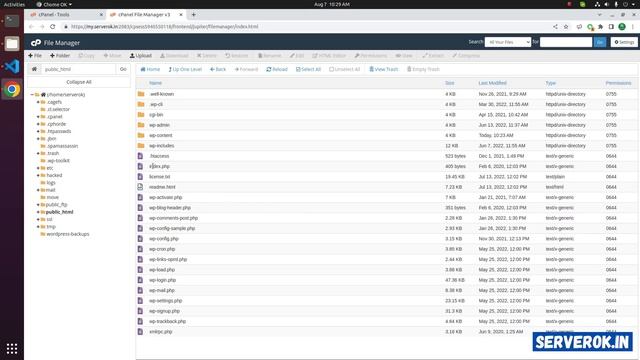Click the license.txt file icon
This screenshot has width=640, height=360.
coord(140,177)
